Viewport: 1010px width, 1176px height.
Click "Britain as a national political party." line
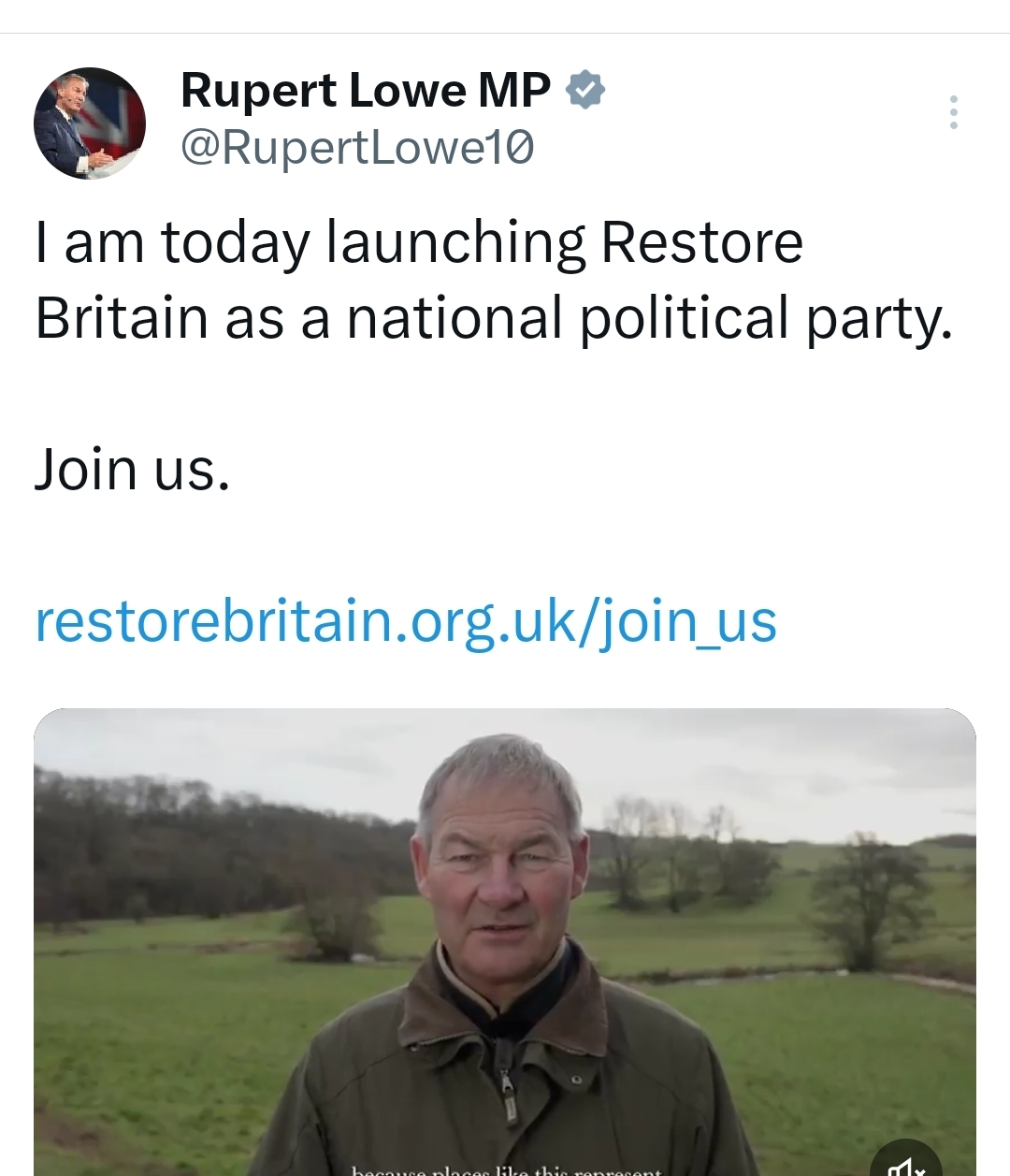click(494, 318)
